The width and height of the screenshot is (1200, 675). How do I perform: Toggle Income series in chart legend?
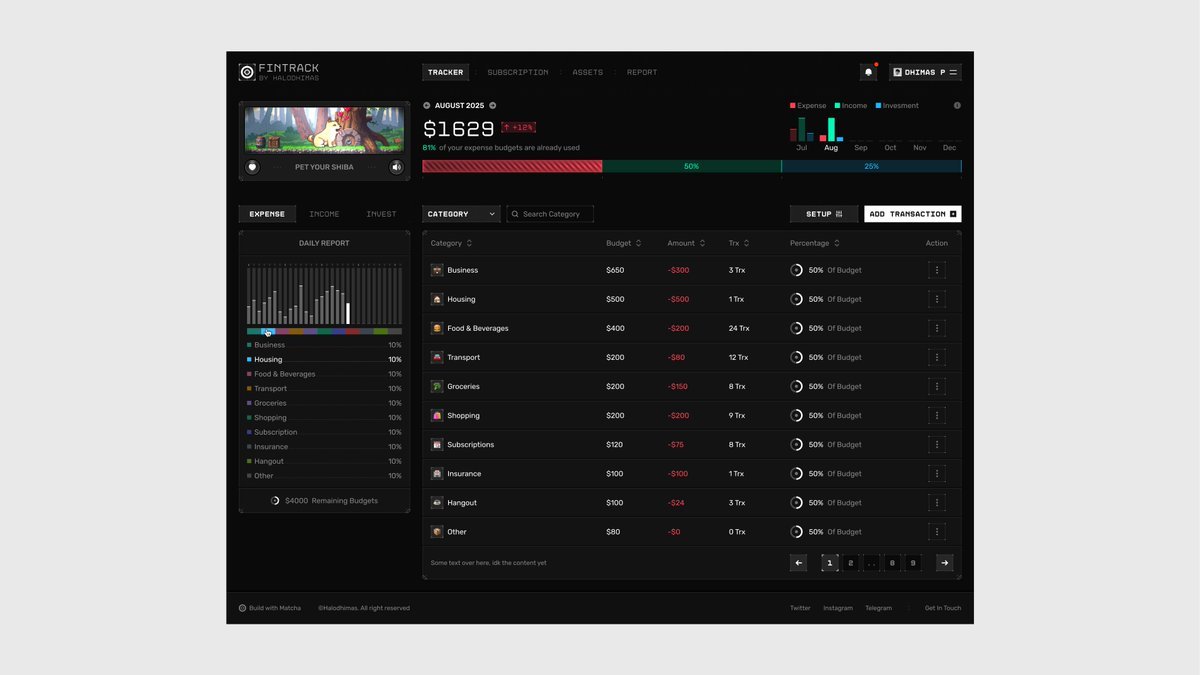point(850,105)
